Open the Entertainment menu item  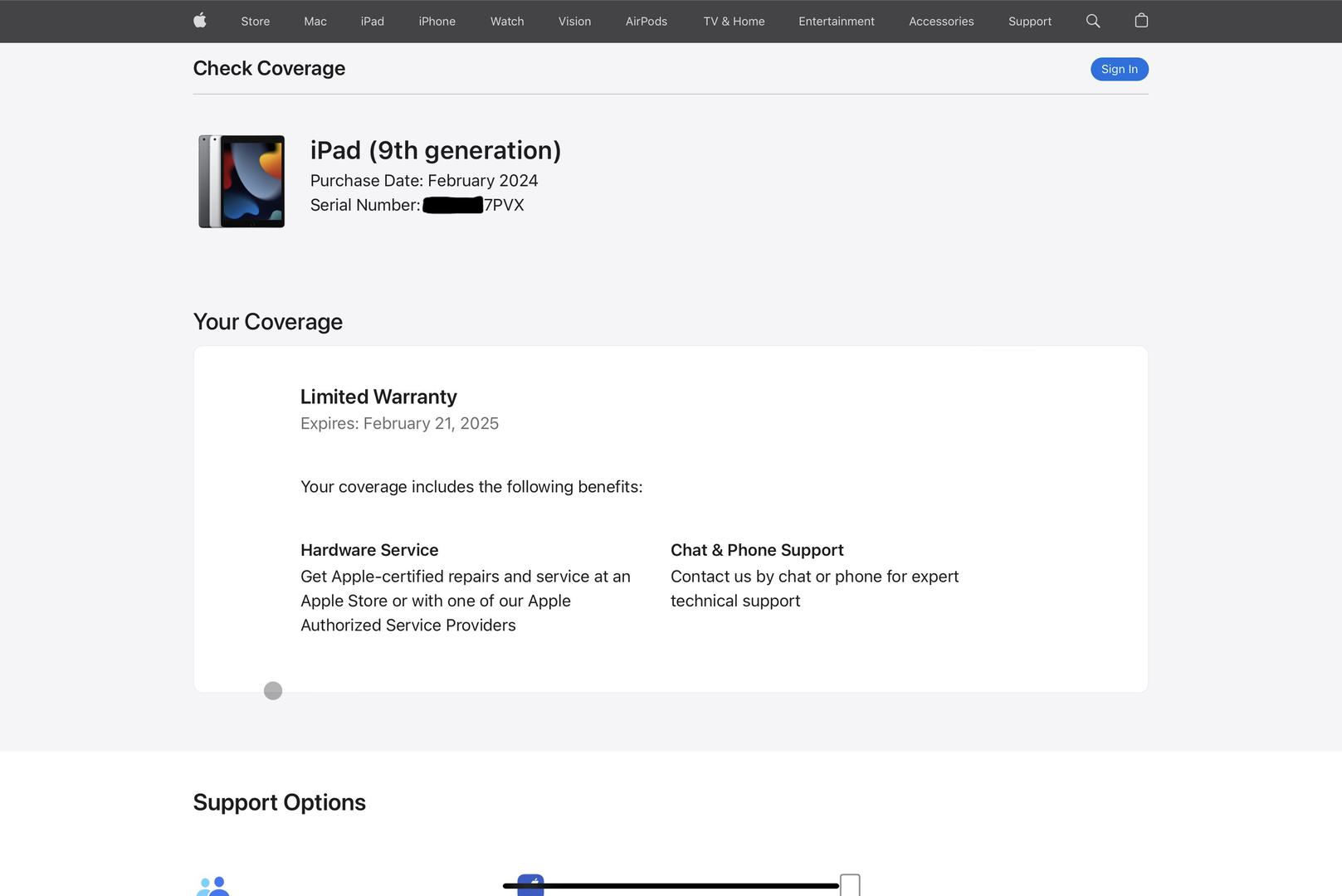coord(837,22)
